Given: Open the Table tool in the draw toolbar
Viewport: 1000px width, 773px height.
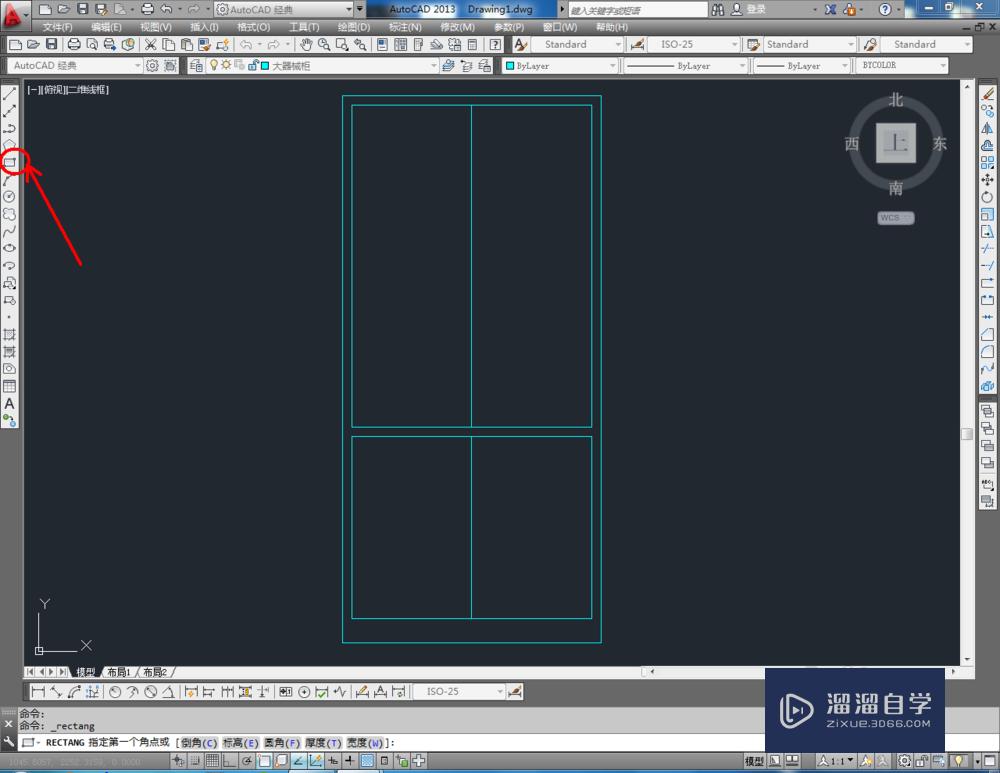Looking at the screenshot, I should tap(9, 386).
